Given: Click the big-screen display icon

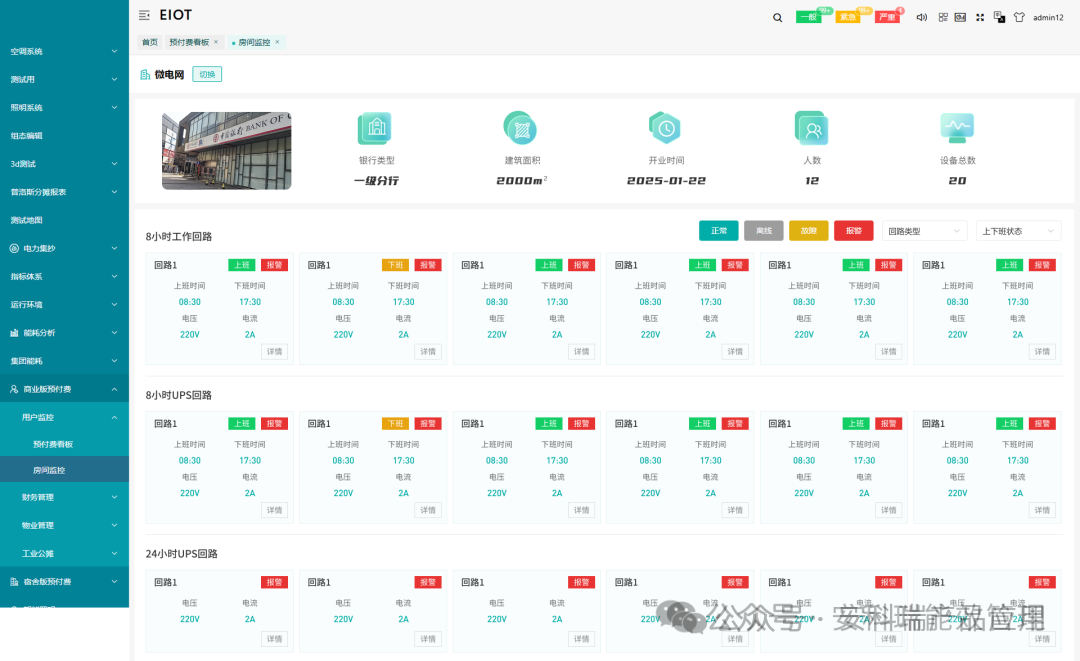Looking at the screenshot, I should pyautogui.click(x=960, y=17).
